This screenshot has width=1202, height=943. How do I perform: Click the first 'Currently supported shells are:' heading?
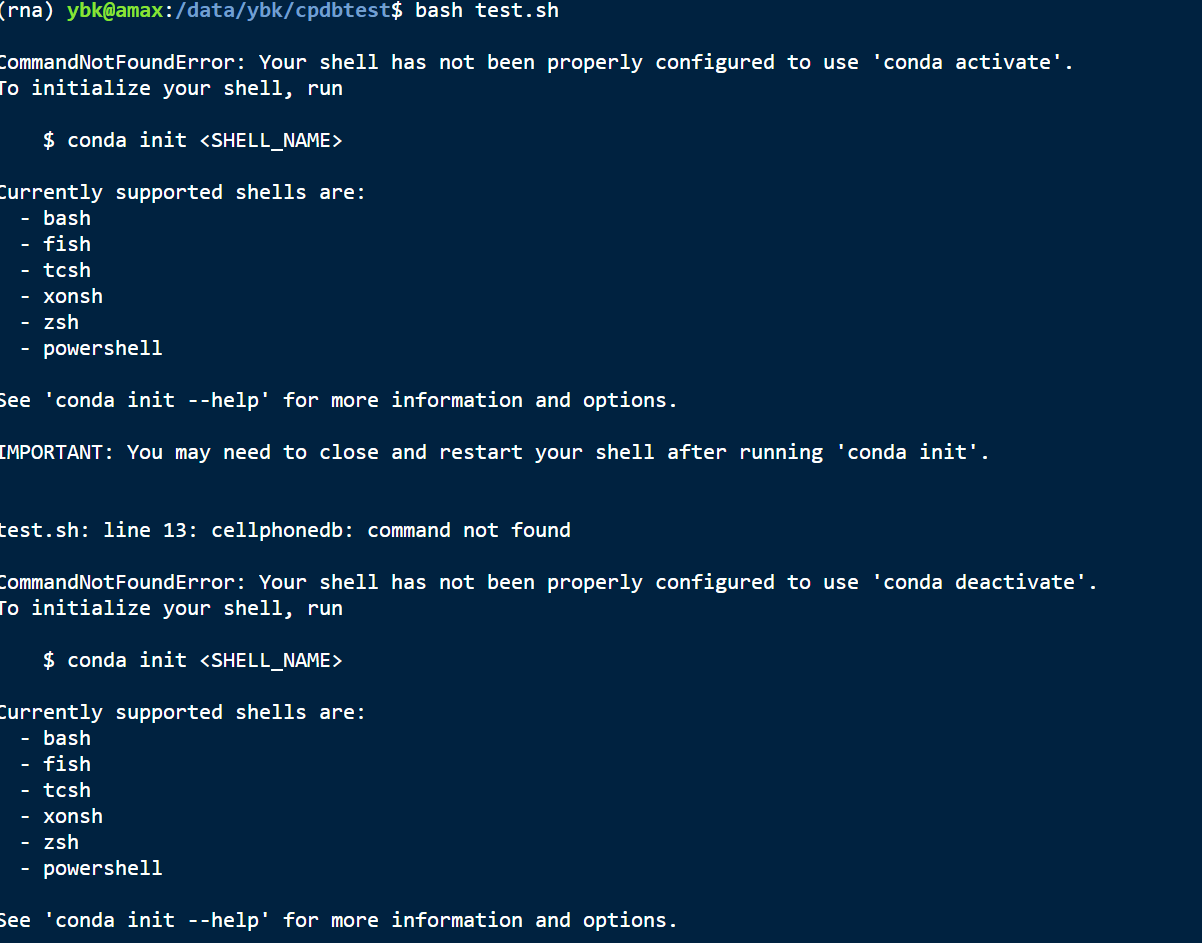[182, 192]
